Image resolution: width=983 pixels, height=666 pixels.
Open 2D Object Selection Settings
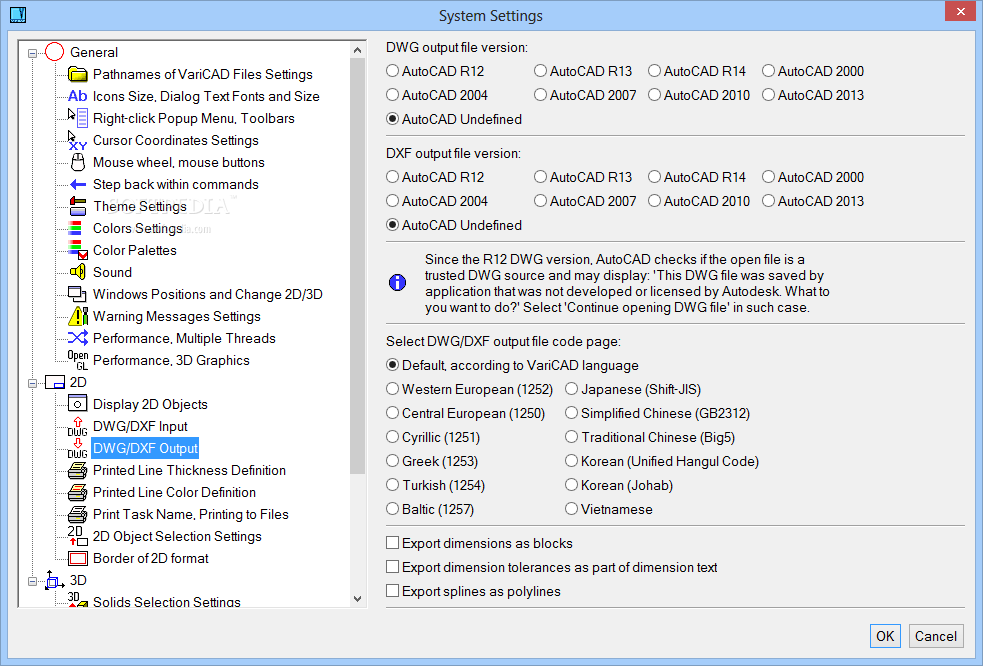[x=177, y=536]
